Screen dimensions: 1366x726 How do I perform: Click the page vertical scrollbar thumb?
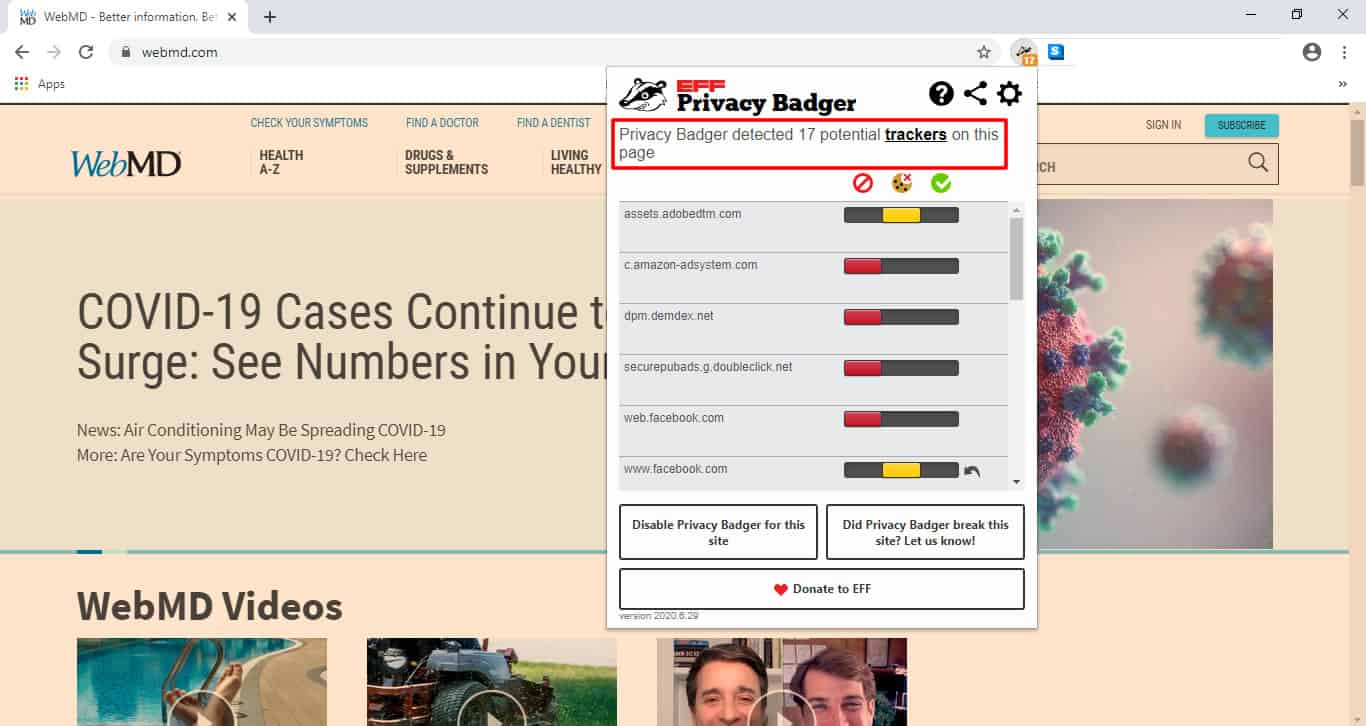click(1357, 152)
